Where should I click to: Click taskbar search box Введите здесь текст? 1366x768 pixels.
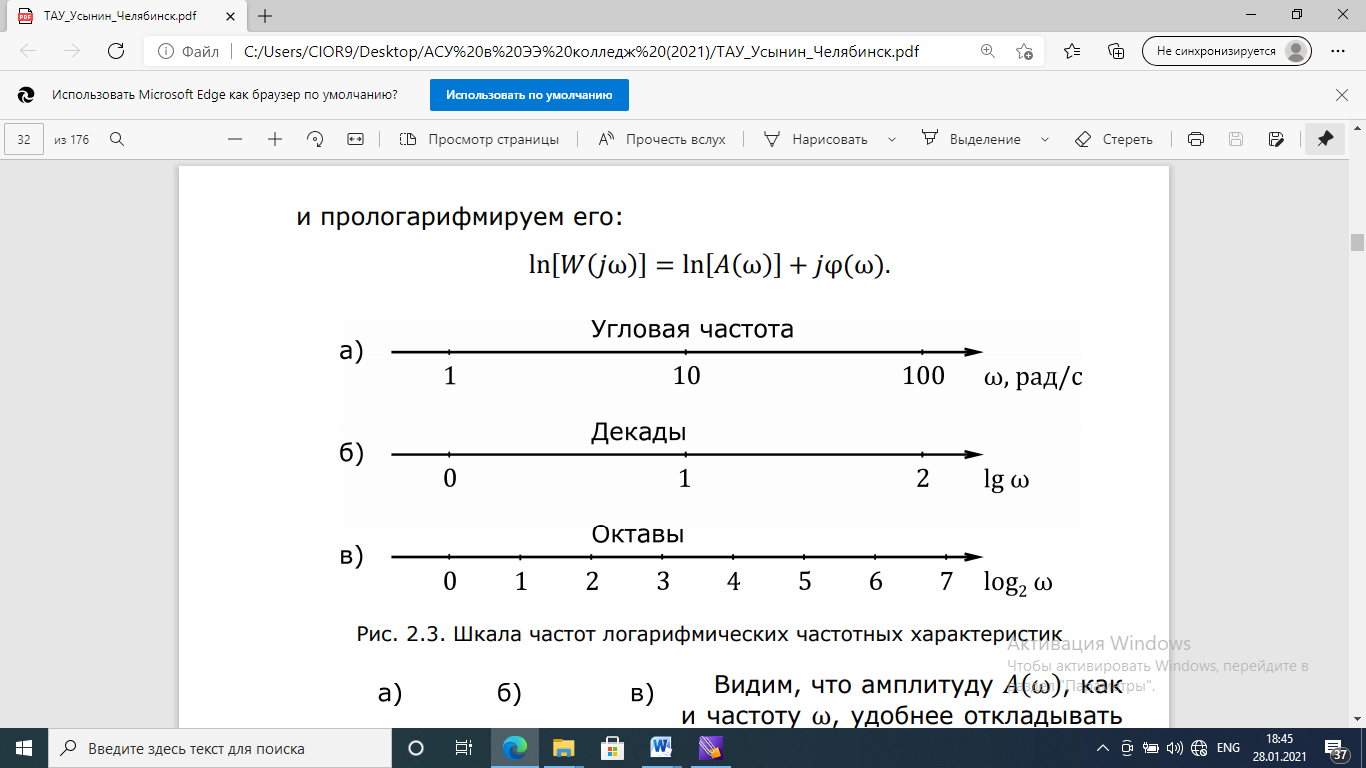pos(220,748)
